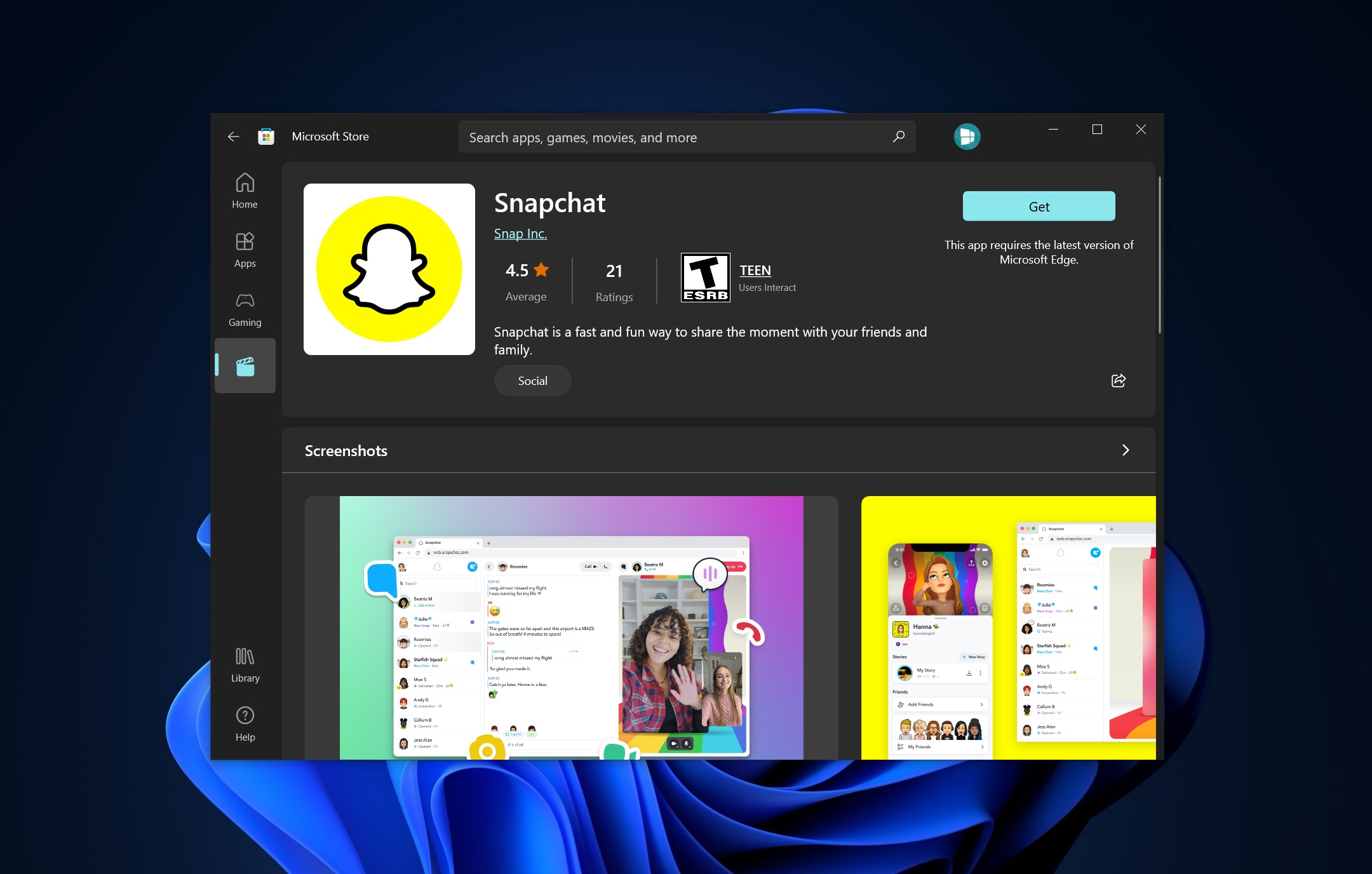Open Help in the sidebar
Viewport: 1372px width, 874px height.
[x=245, y=724]
